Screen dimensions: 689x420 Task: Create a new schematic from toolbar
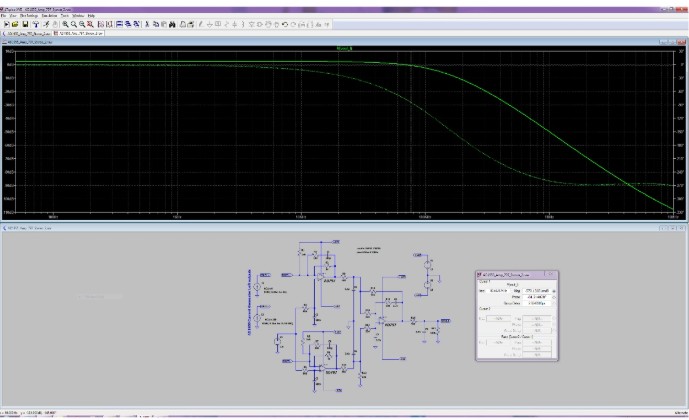pos(7,24)
